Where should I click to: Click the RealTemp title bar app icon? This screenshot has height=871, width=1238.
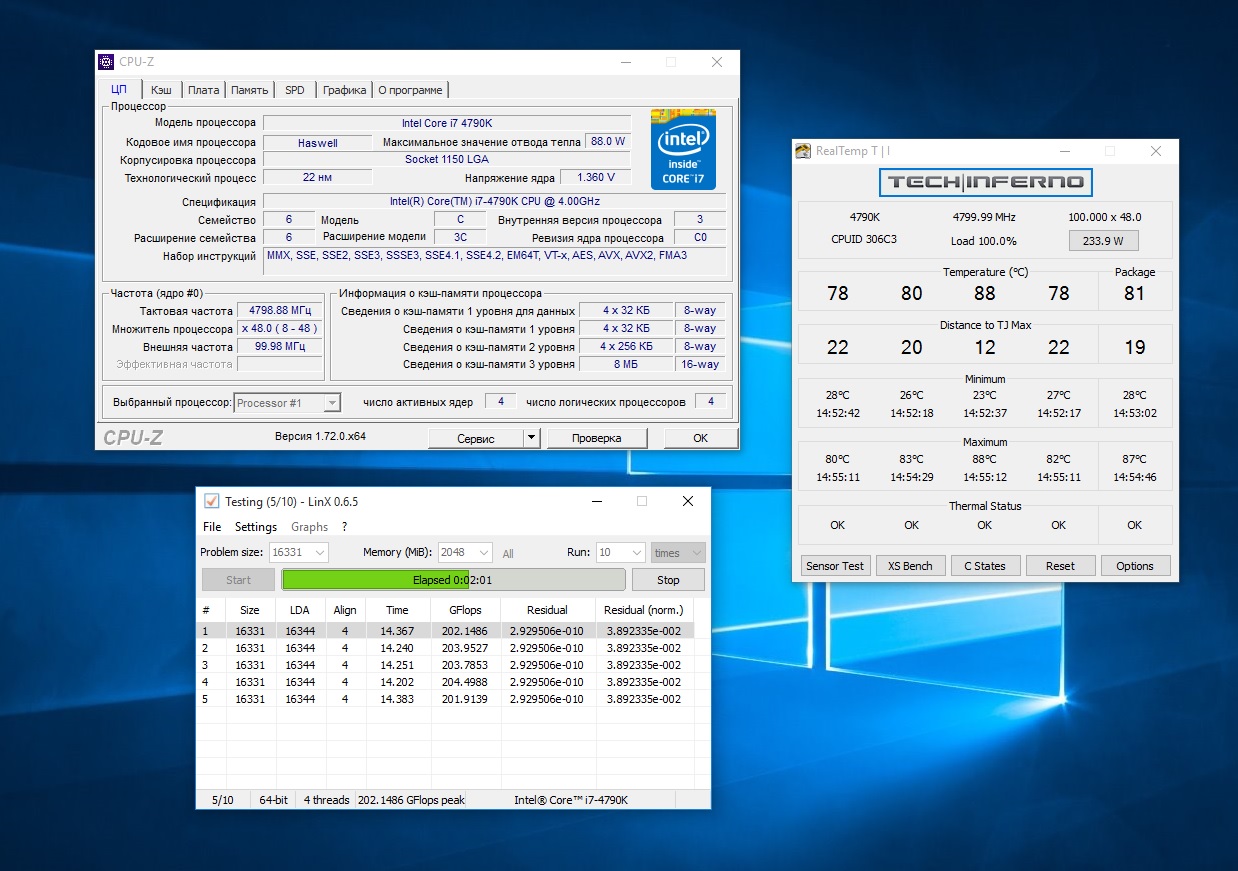[x=803, y=151]
